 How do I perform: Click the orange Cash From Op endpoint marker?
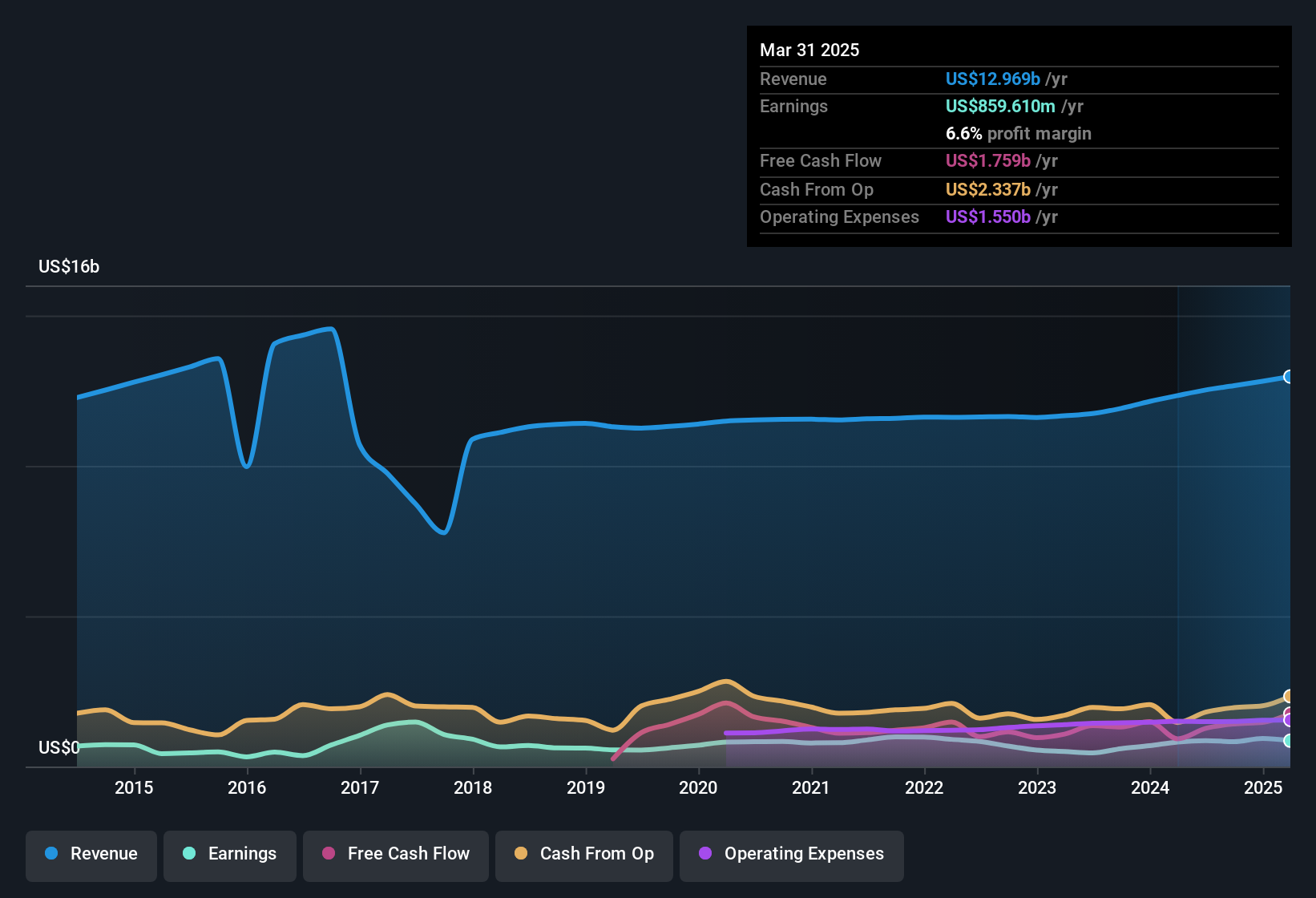click(1289, 696)
